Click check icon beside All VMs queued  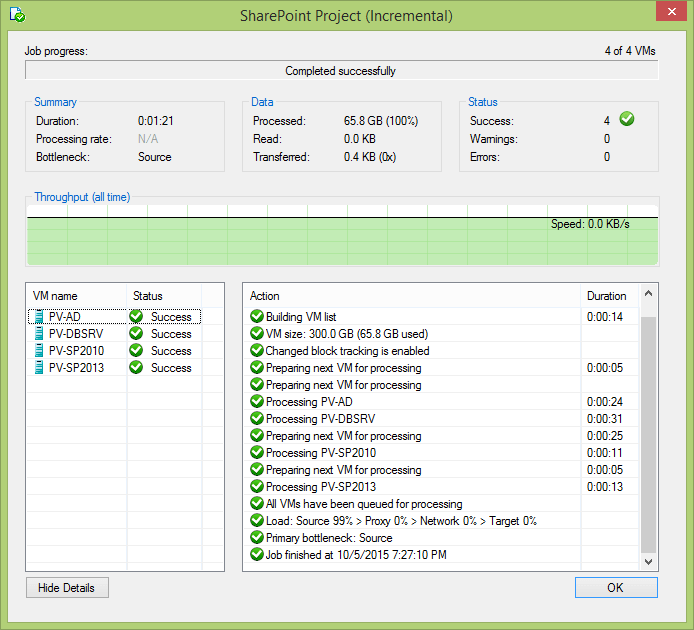coord(257,503)
